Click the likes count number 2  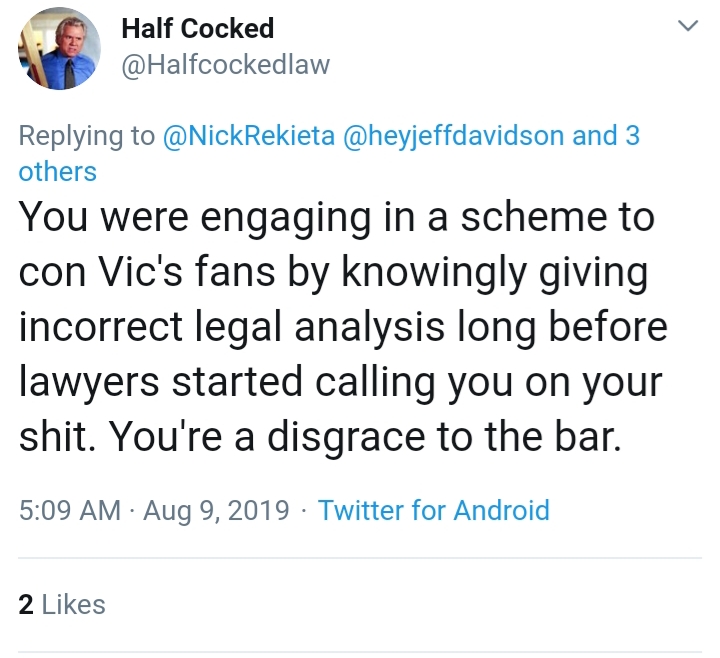coord(26,605)
